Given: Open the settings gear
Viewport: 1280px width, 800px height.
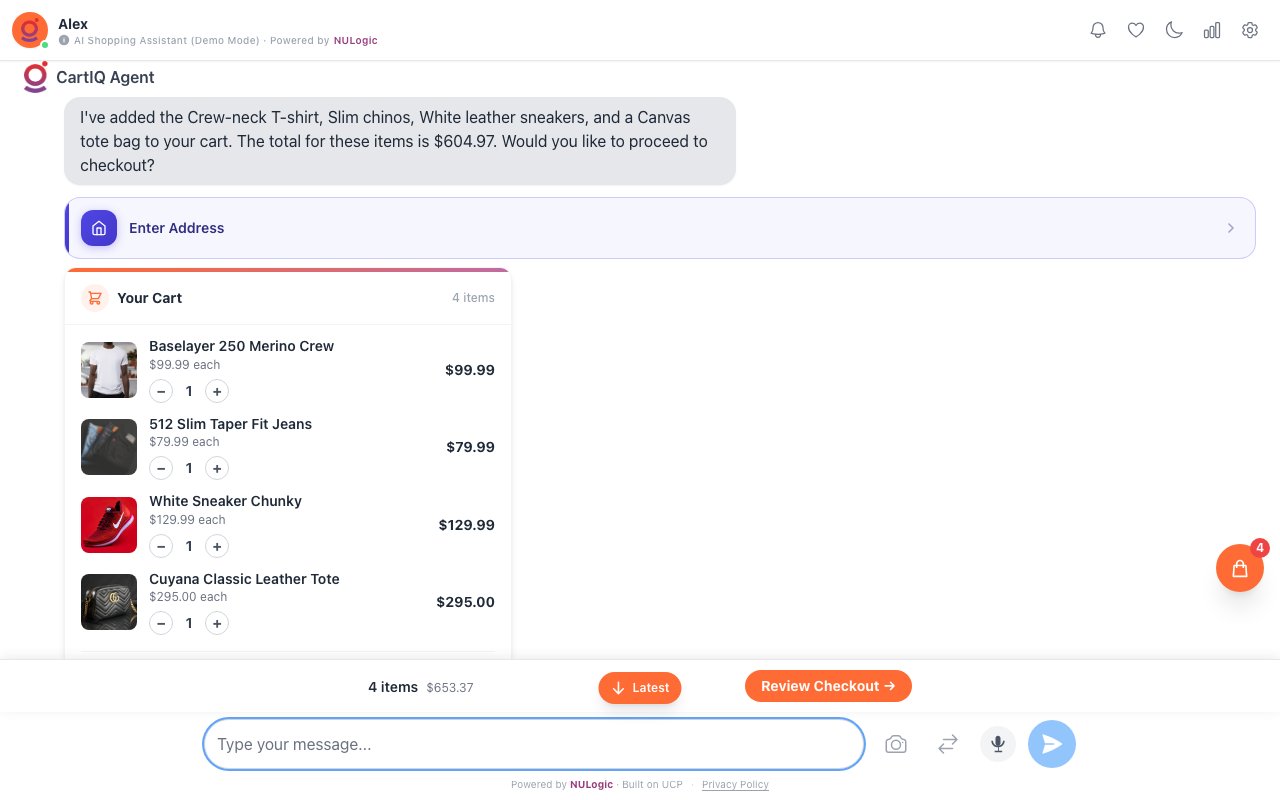Looking at the screenshot, I should click(x=1250, y=30).
